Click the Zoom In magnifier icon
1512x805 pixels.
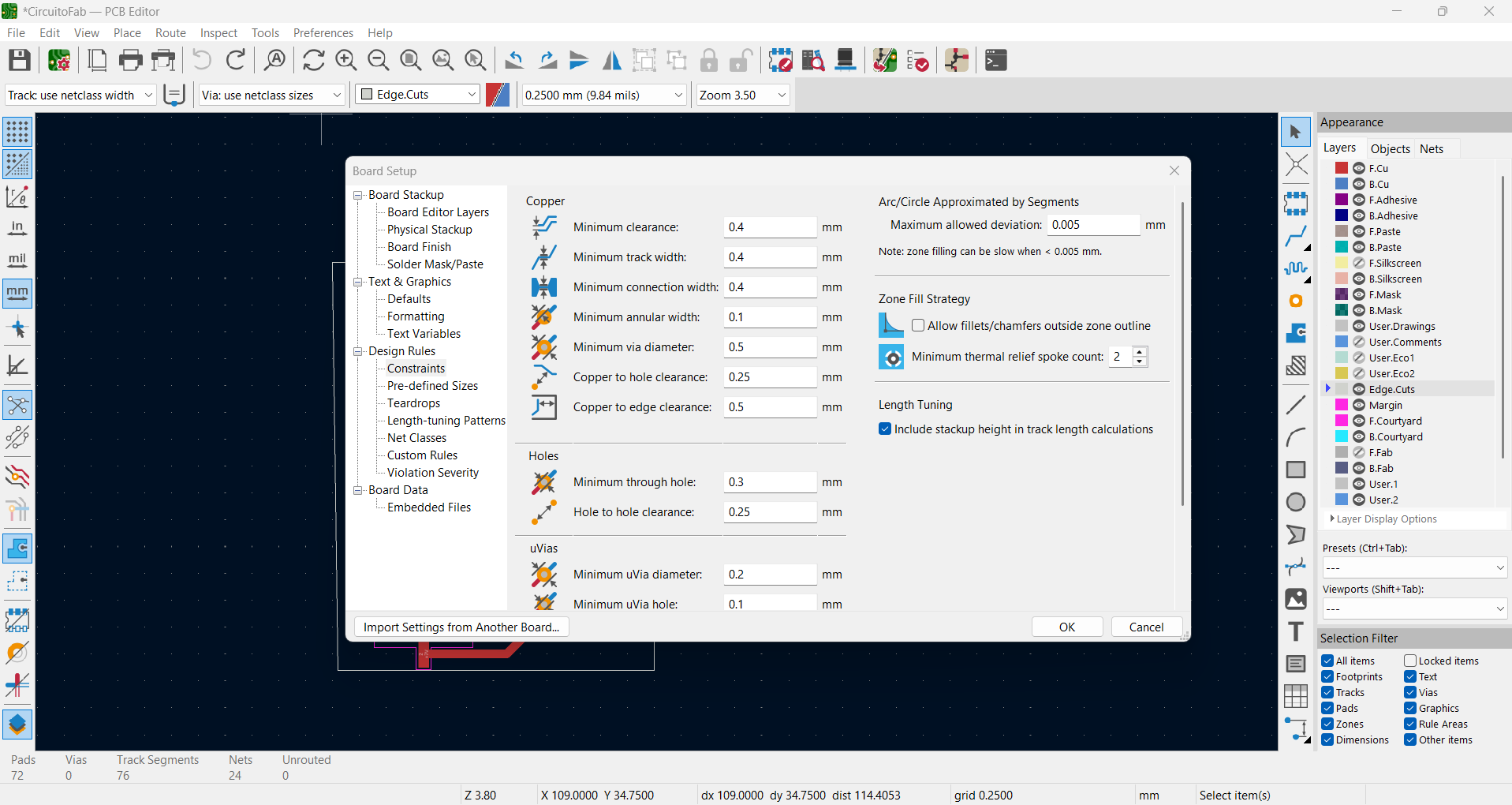click(x=345, y=60)
